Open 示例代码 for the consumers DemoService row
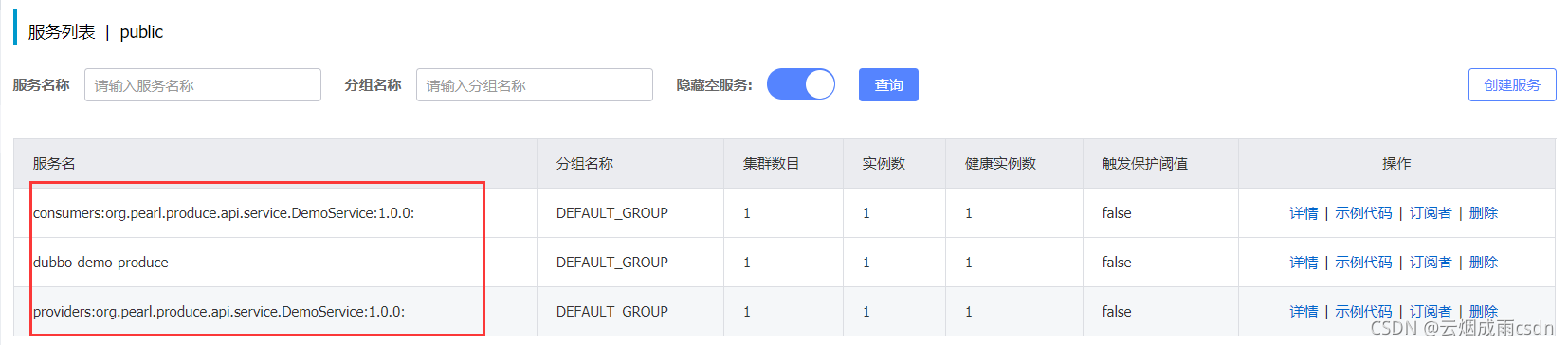The width and height of the screenshot is (1568, 345). click(1363, 213)
